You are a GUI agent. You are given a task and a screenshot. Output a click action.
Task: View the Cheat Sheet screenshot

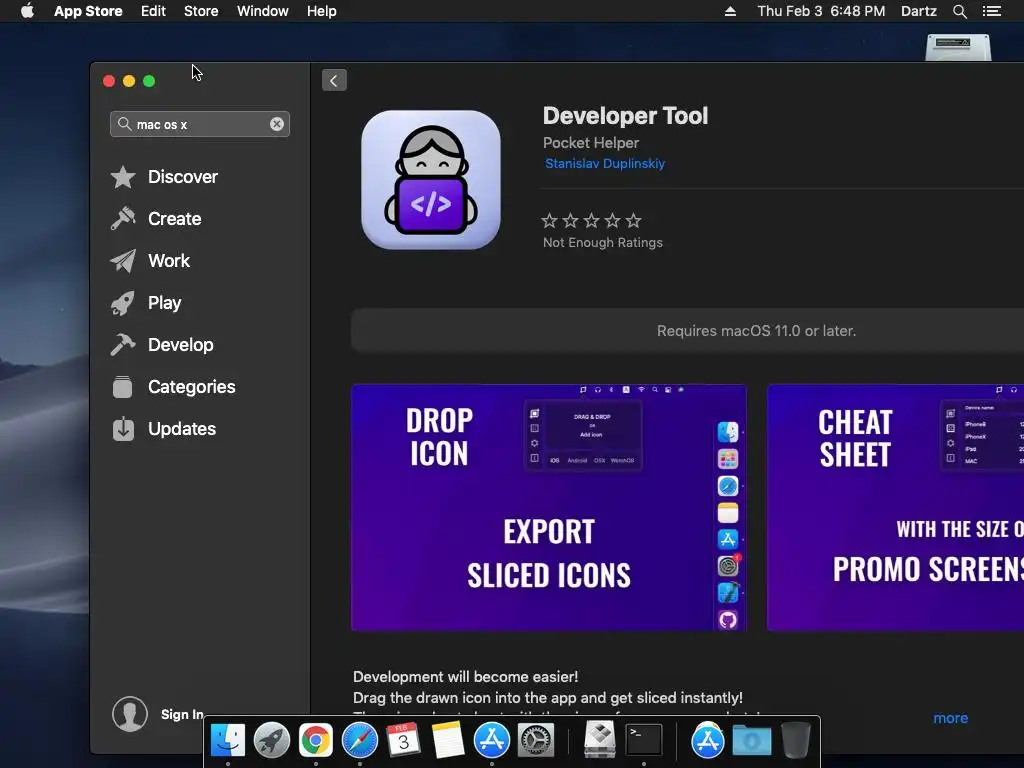pos(895,507)
